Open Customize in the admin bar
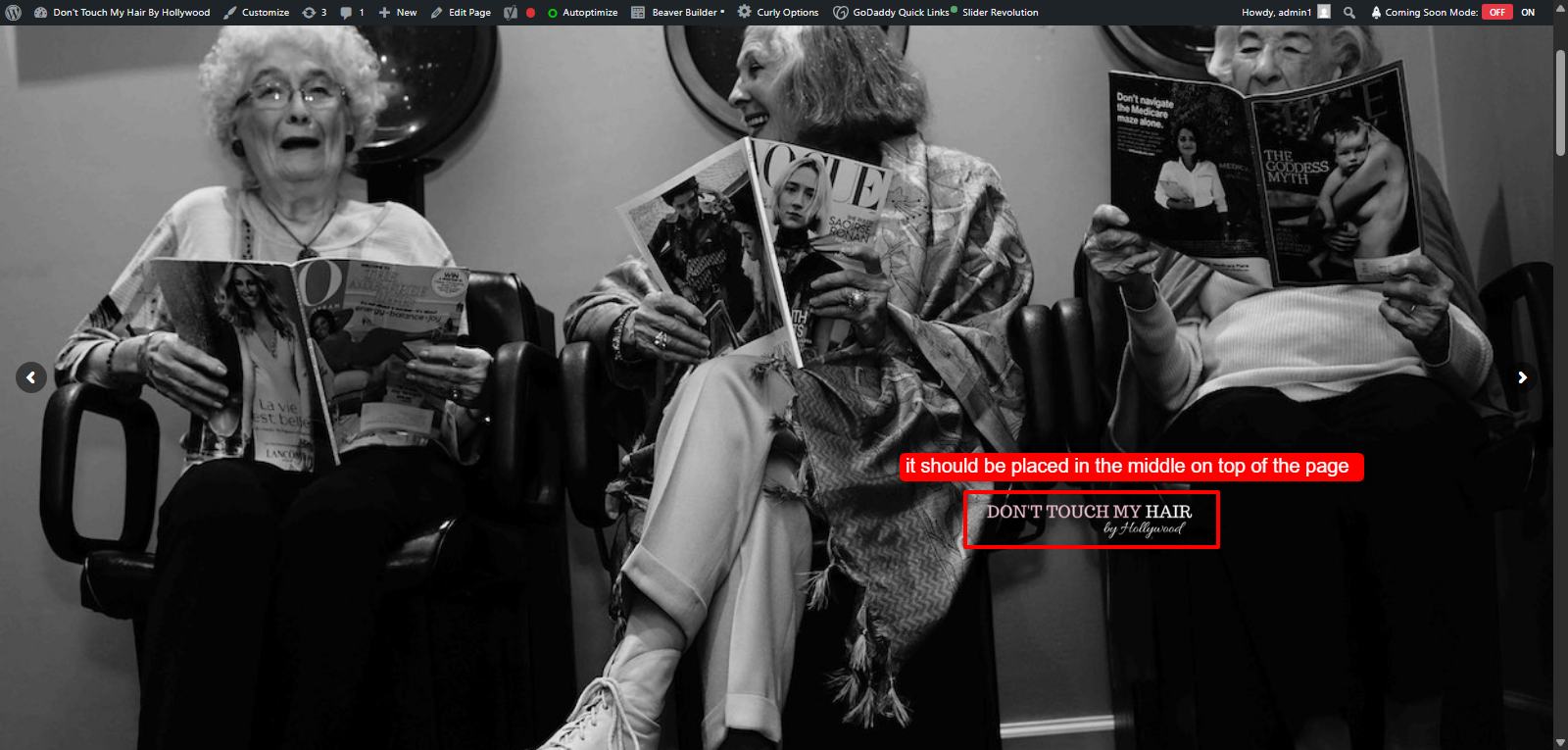Image resolution: width=1568 pixels, height=750 pixels. (257, 13)
